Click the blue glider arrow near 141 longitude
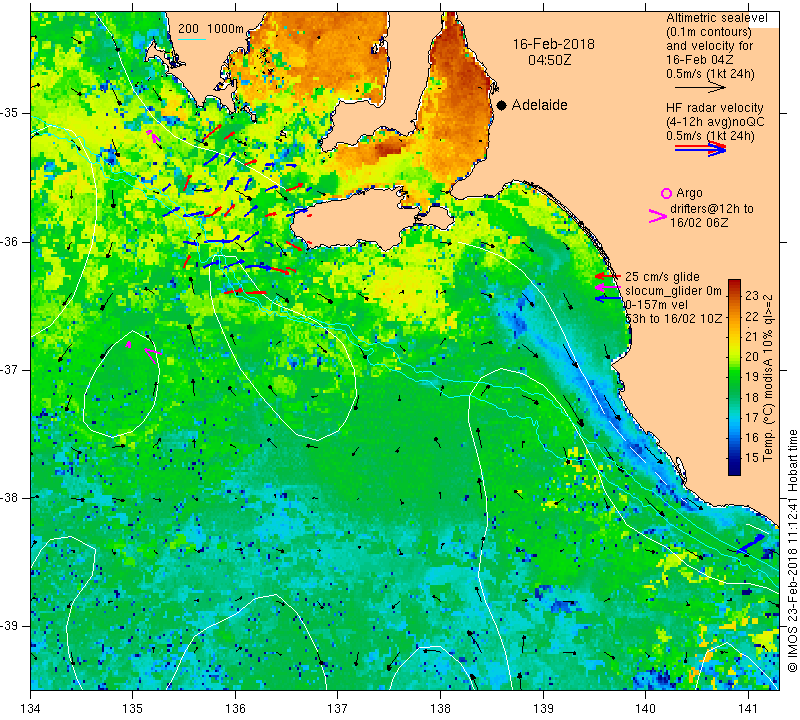This screenshot has height=720, width=800. tap(750, 543)
